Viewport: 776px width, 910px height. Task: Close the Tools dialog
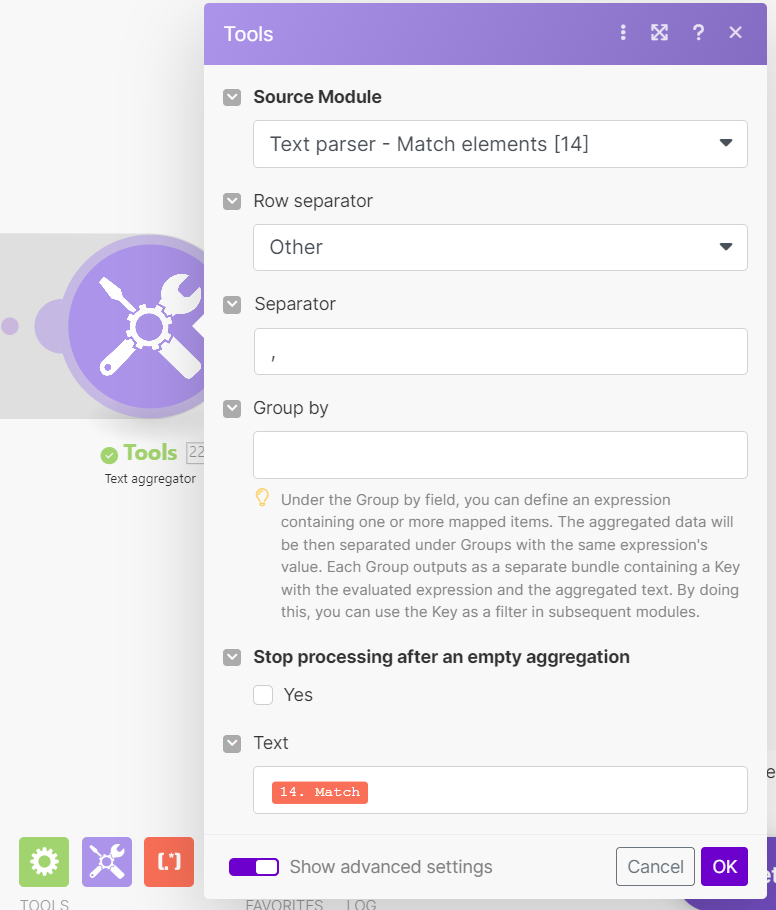736,33
